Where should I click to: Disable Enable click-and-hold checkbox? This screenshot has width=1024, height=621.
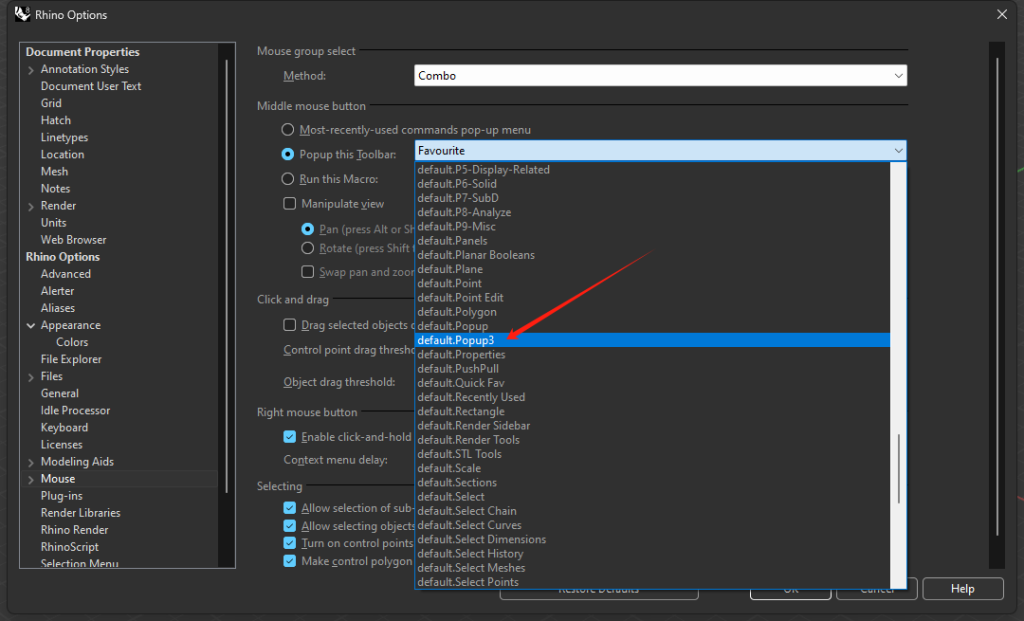tap(289, 437)
